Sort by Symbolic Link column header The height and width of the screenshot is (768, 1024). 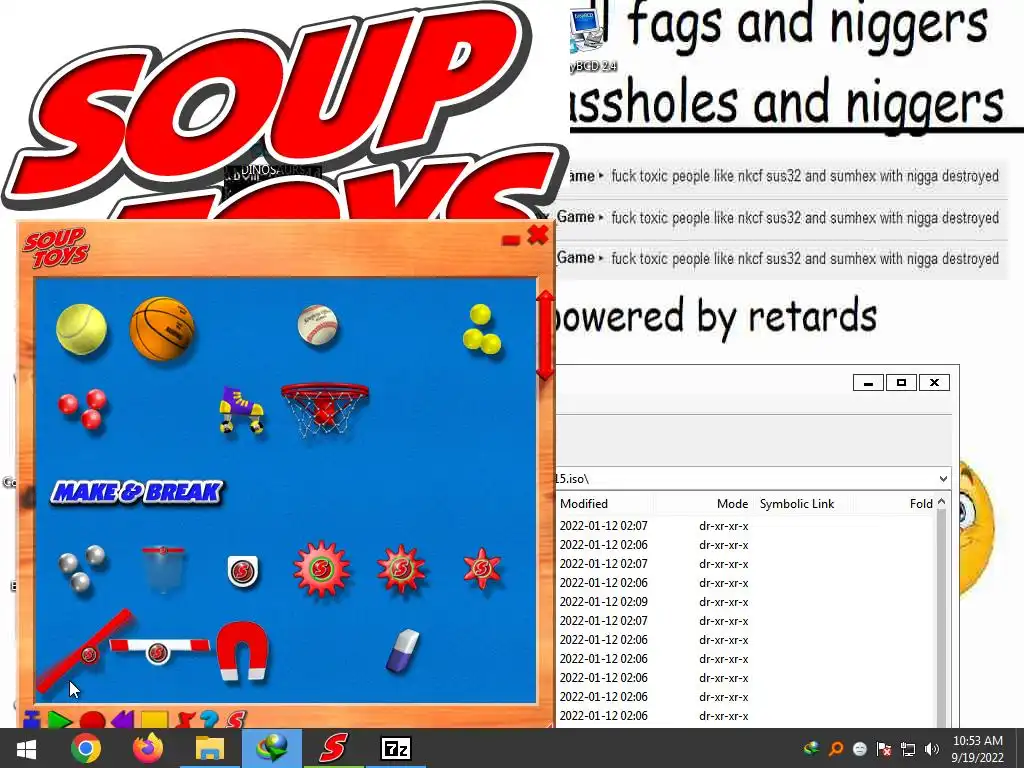coord(797,504)
